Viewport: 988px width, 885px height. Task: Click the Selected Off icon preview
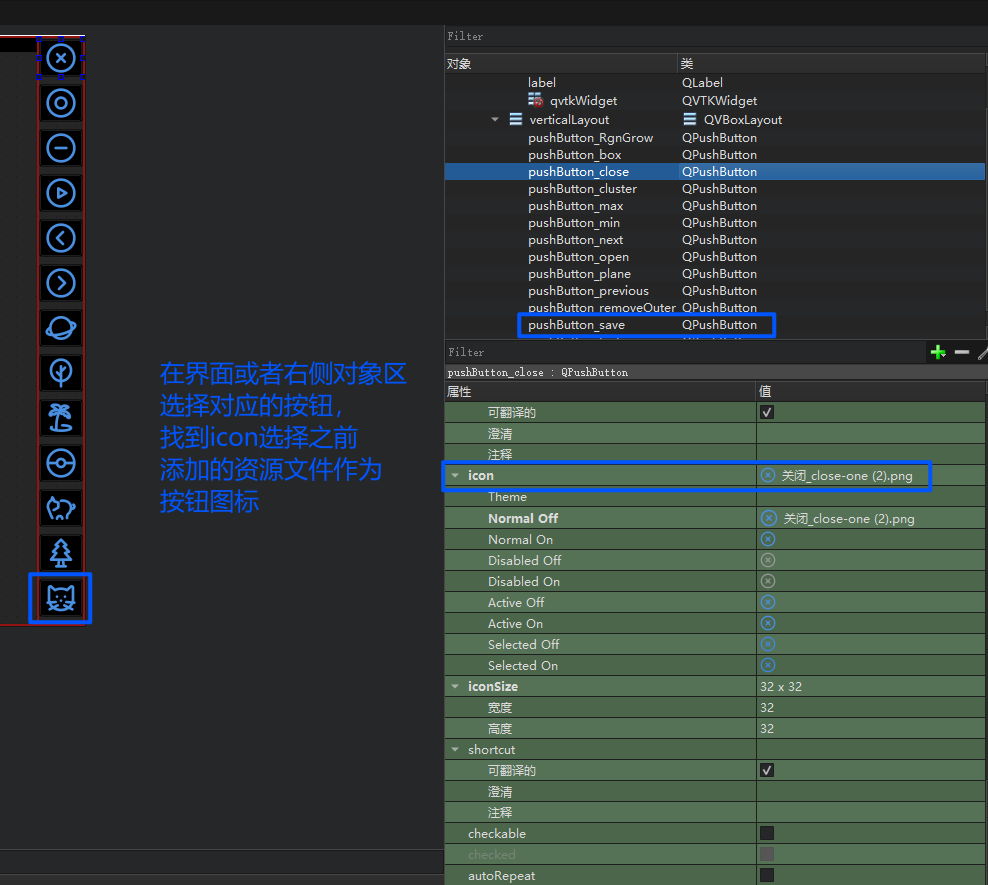click(x=767, y=644)
